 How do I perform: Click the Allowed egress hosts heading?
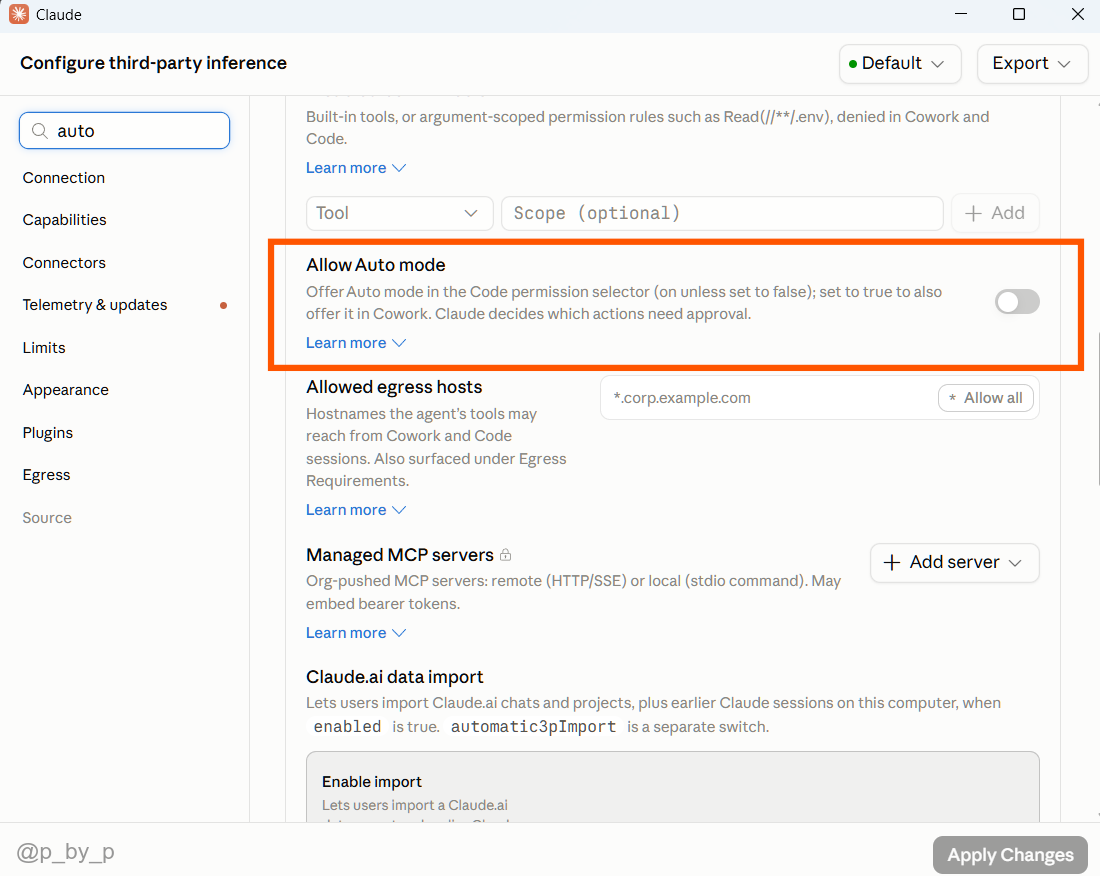(394, 387)
